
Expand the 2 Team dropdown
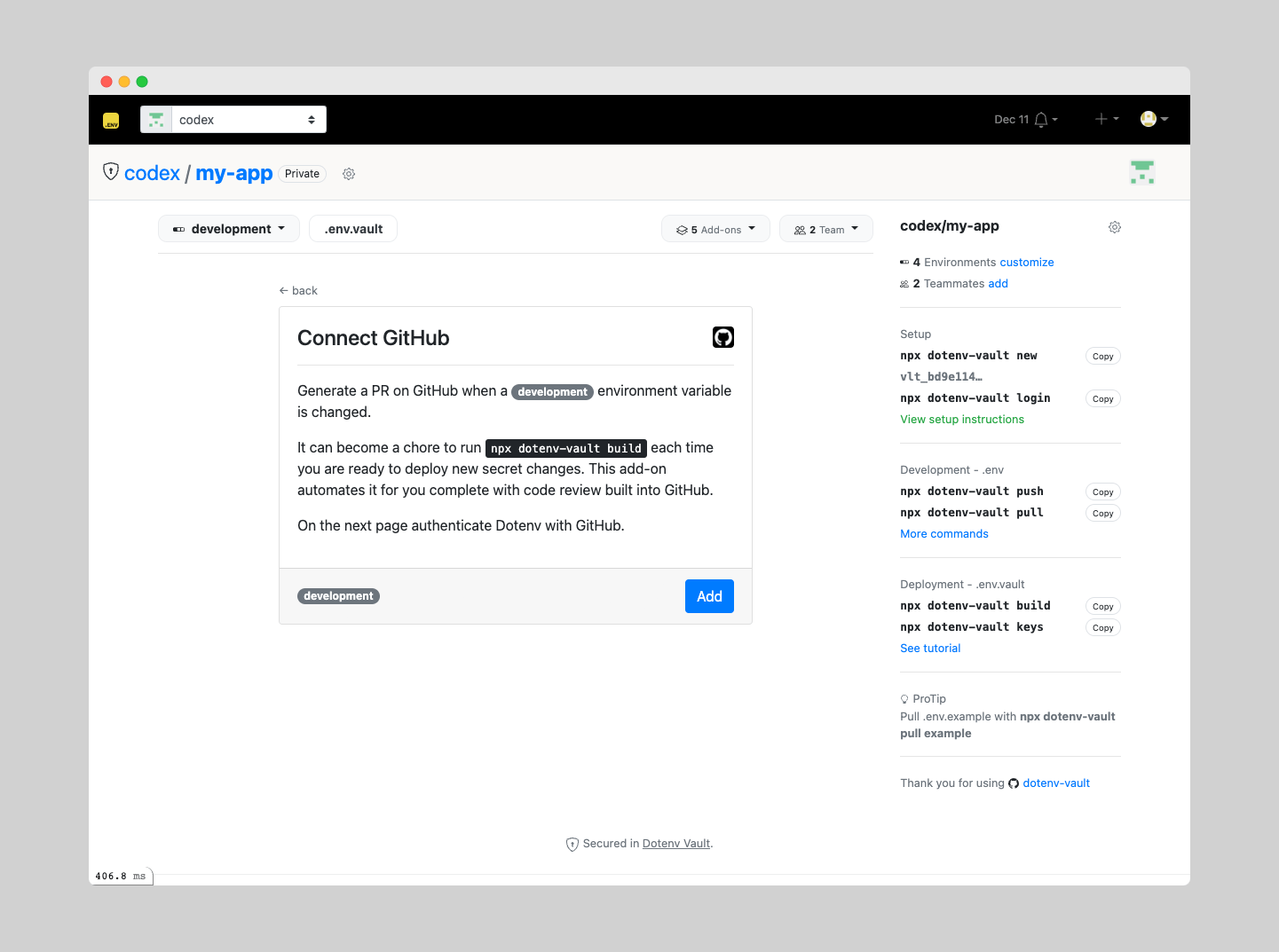click(826, 229)
